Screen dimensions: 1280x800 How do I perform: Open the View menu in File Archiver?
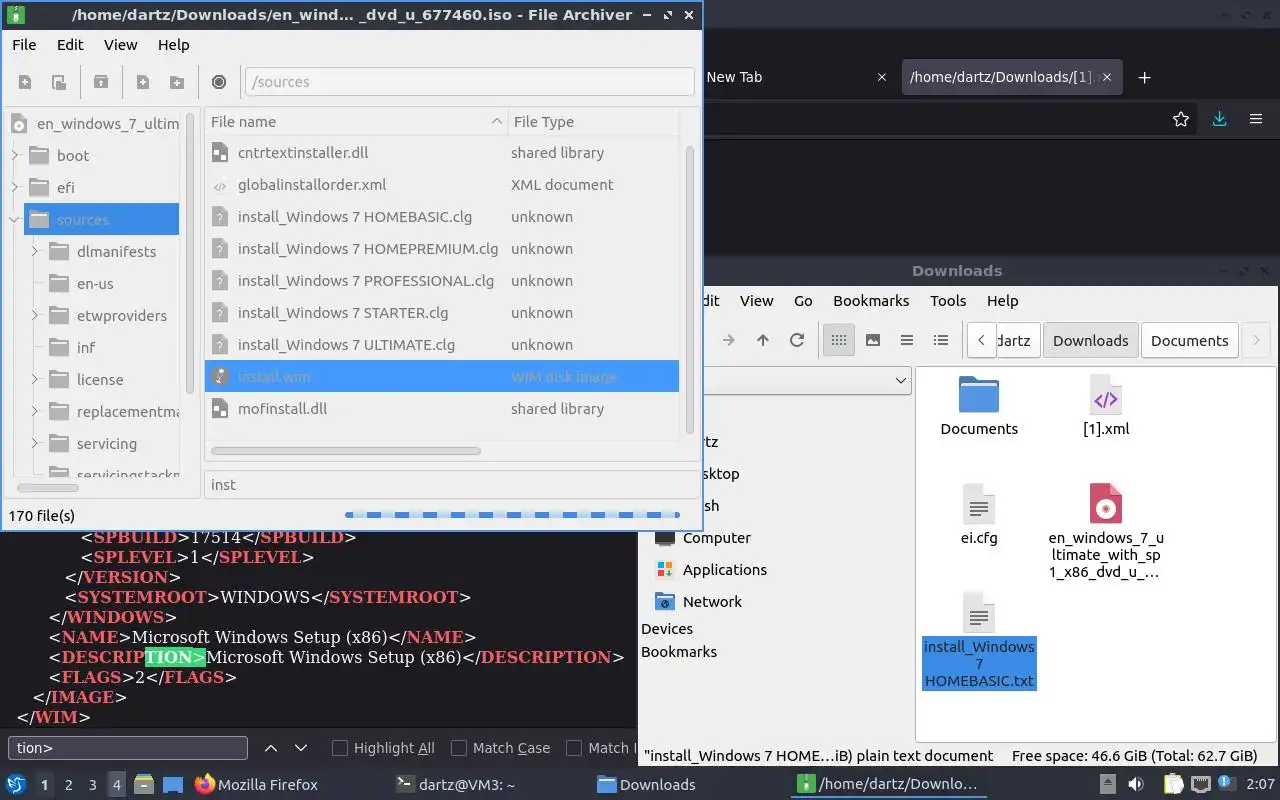(120, 45)
